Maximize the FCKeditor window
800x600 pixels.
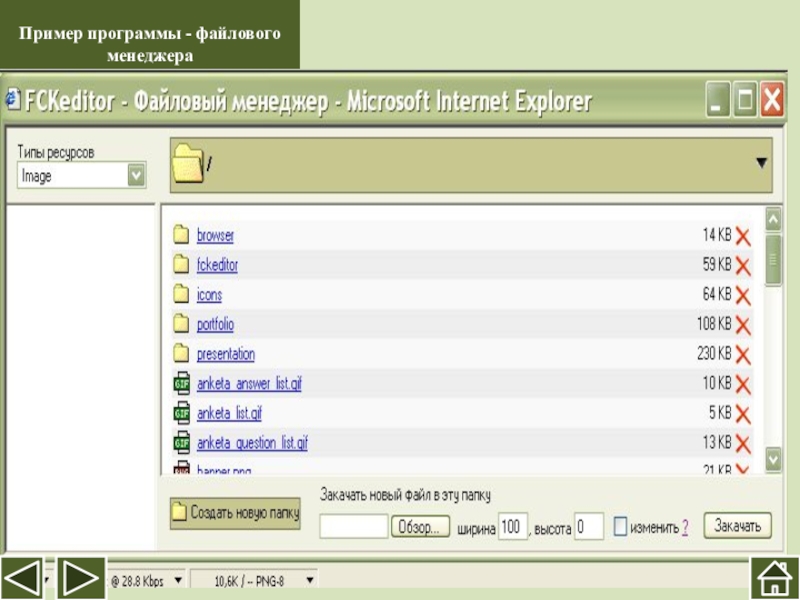745,99
